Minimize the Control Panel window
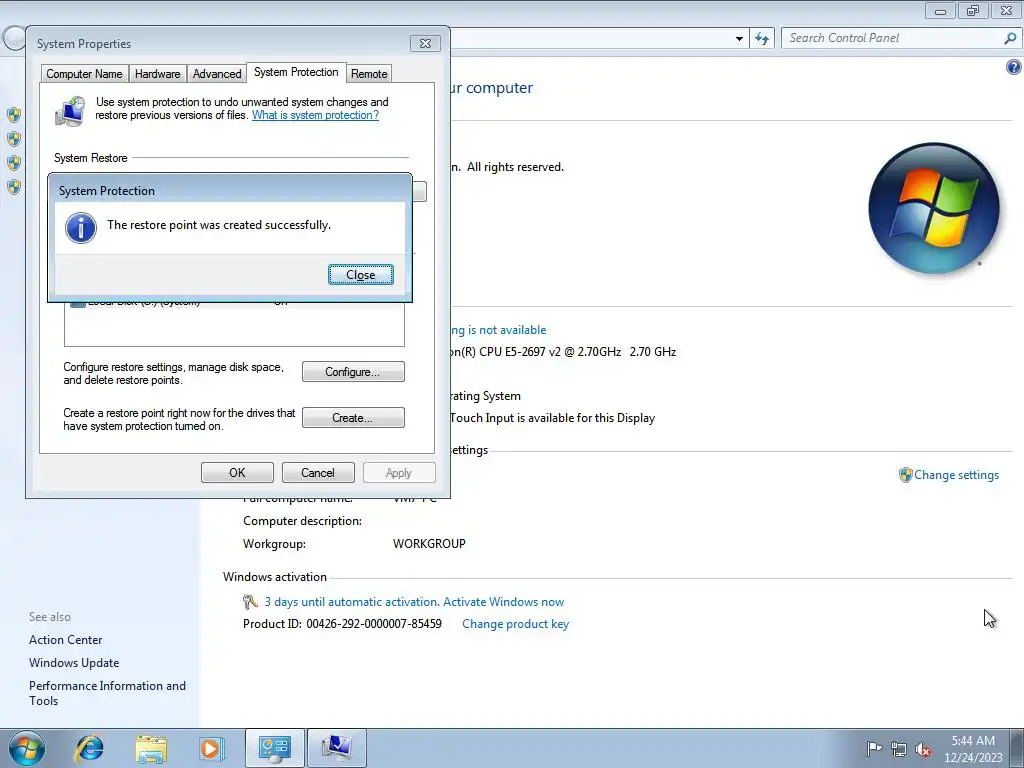This screenshot has width=1024, height=768. click(x=940, y=10)
